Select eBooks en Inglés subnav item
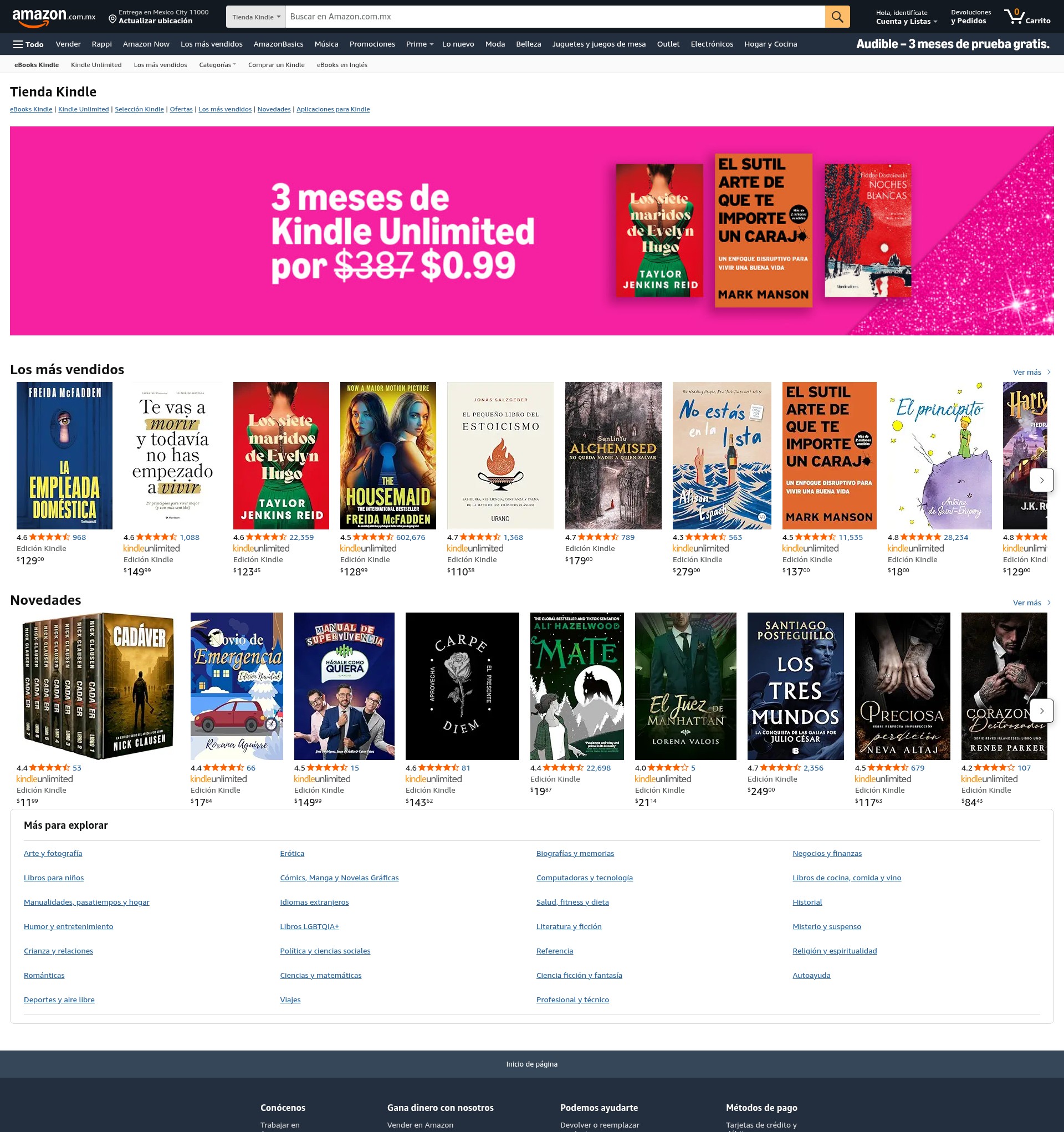Image resolution: width=1064 pixels, height=1132 pixels. [342, 65]
